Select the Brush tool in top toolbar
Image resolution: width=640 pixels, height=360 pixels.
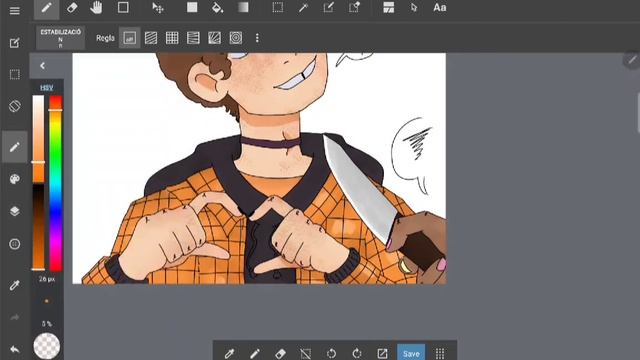(47, 8)
